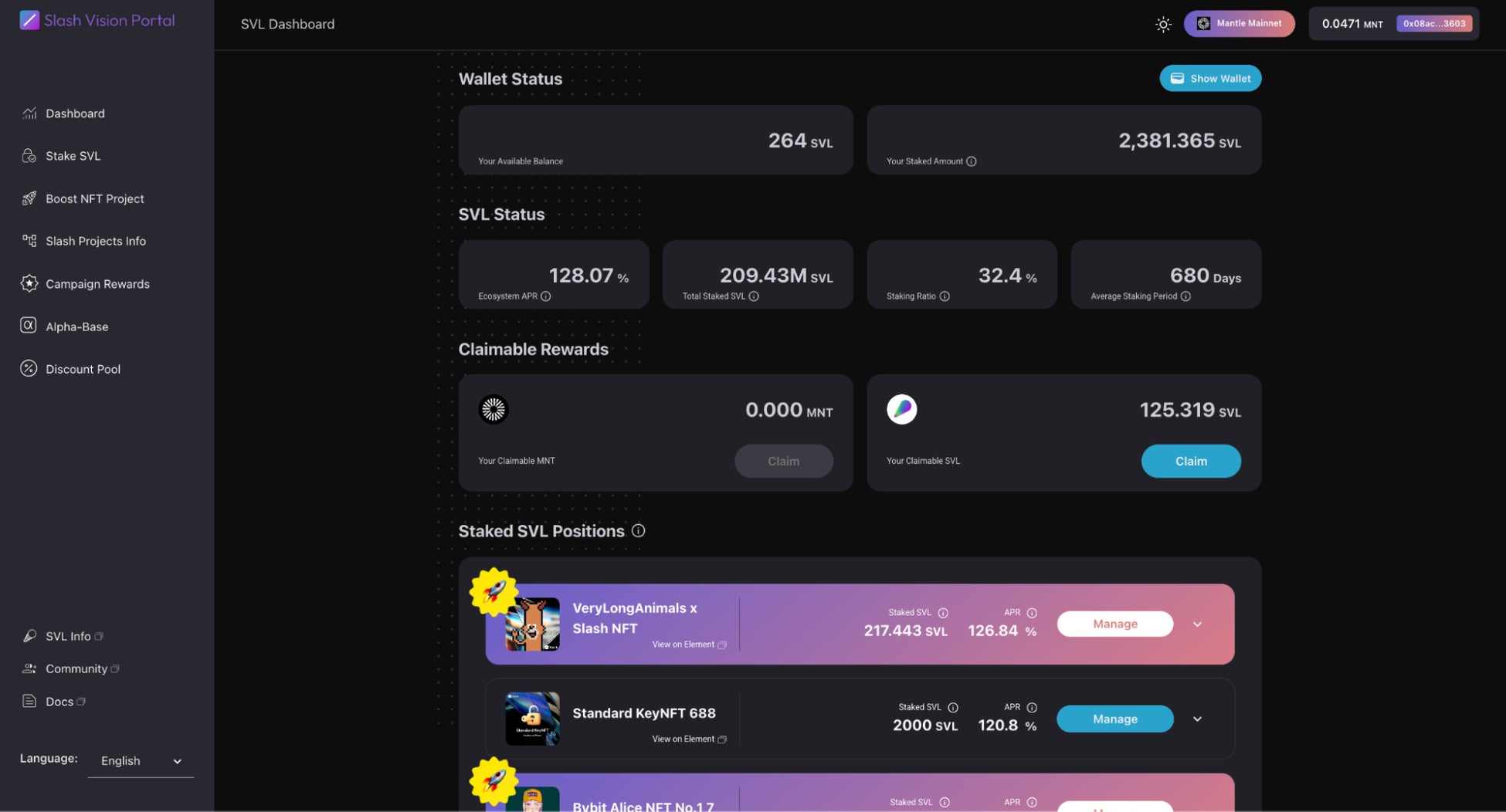Screen dimensions: 1506x812
Task: Click the Campaign Rewards star badge icon
Action: (x=29, y=283)
